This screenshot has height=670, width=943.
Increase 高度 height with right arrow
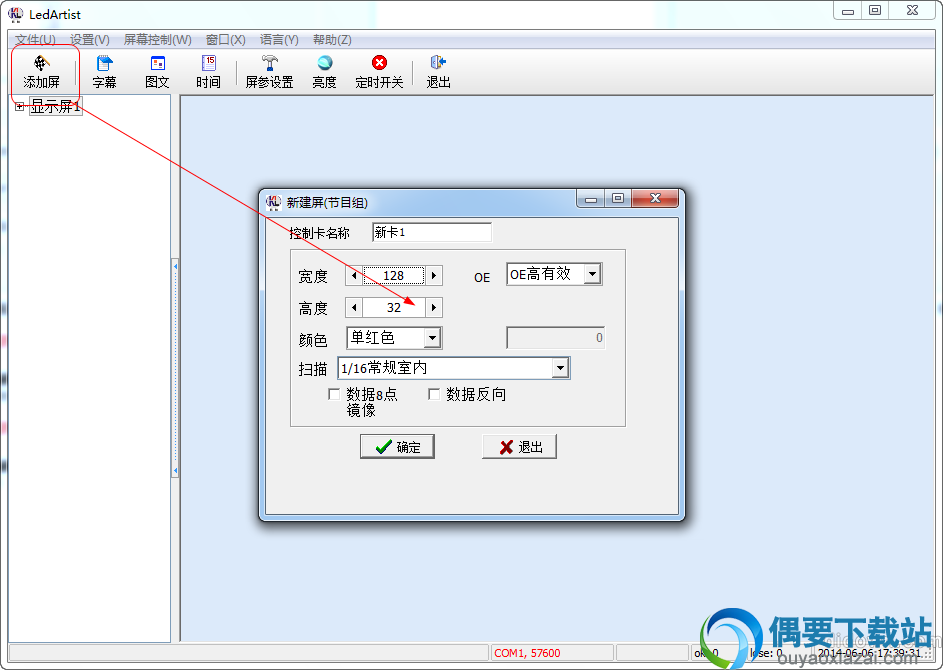point(434,307)
